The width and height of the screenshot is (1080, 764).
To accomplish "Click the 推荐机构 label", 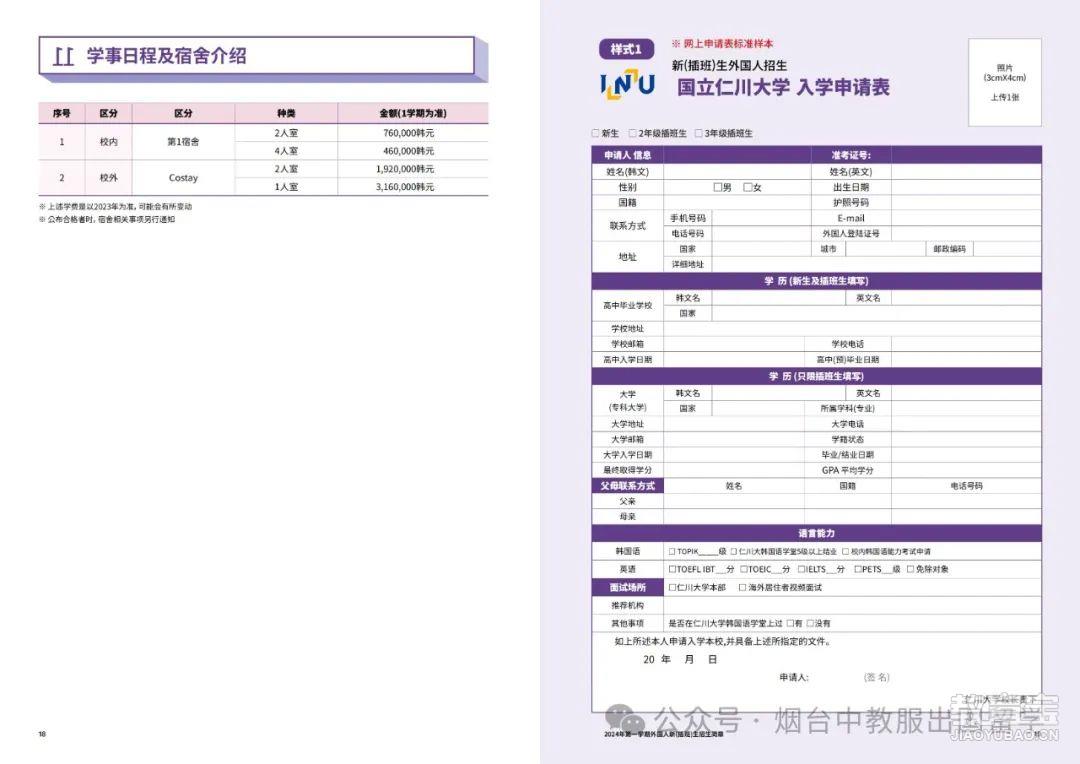I will coord(627,606).
